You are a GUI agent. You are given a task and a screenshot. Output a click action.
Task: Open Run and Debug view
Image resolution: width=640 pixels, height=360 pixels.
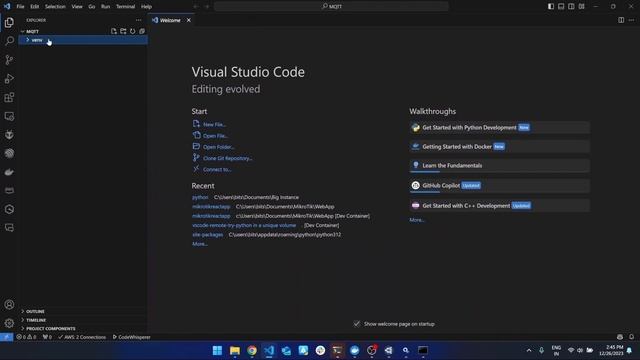[x=9, y=78]
